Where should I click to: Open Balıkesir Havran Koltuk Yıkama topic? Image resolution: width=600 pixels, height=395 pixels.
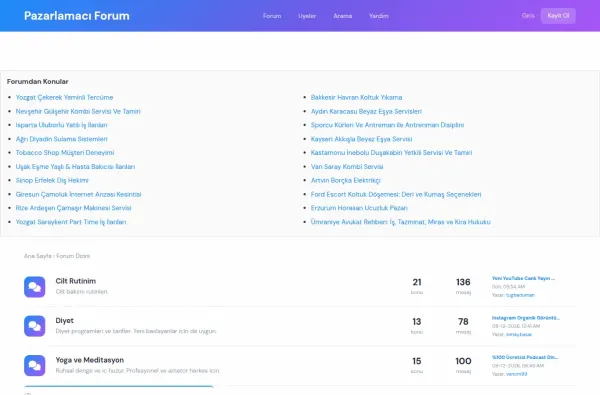pyautogui.click(x=356, y=97)
